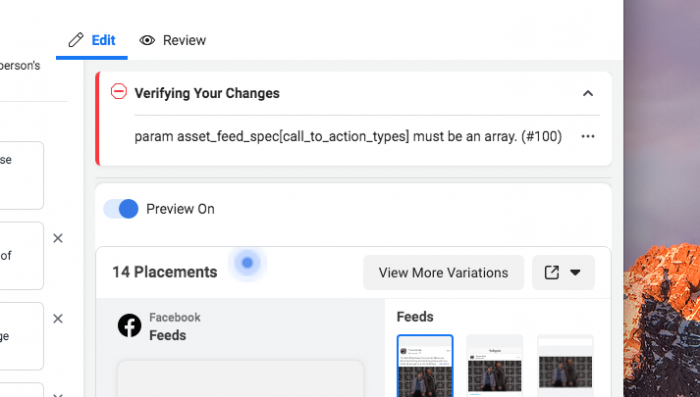
Task: Click the Feeds heading above thumbnails
Action: [415, 317]
